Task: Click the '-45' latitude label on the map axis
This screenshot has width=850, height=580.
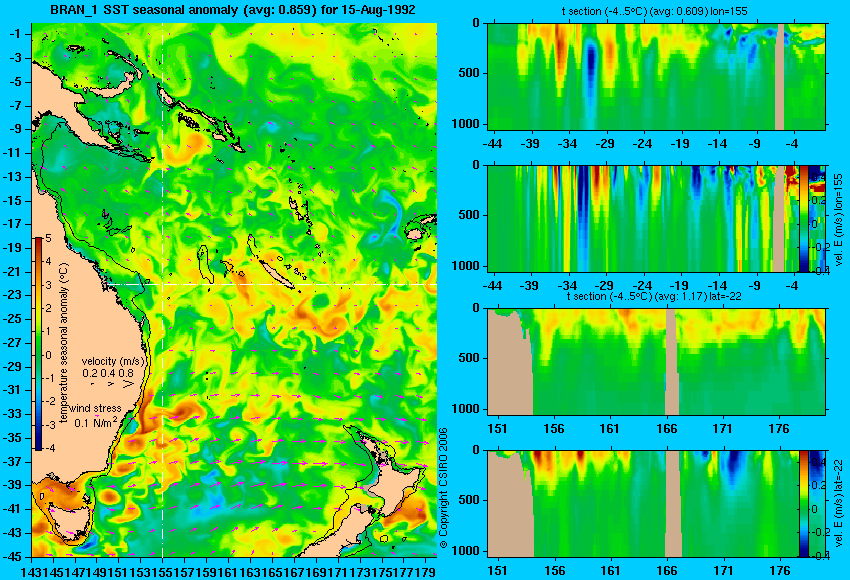Action: pos(14,556)
